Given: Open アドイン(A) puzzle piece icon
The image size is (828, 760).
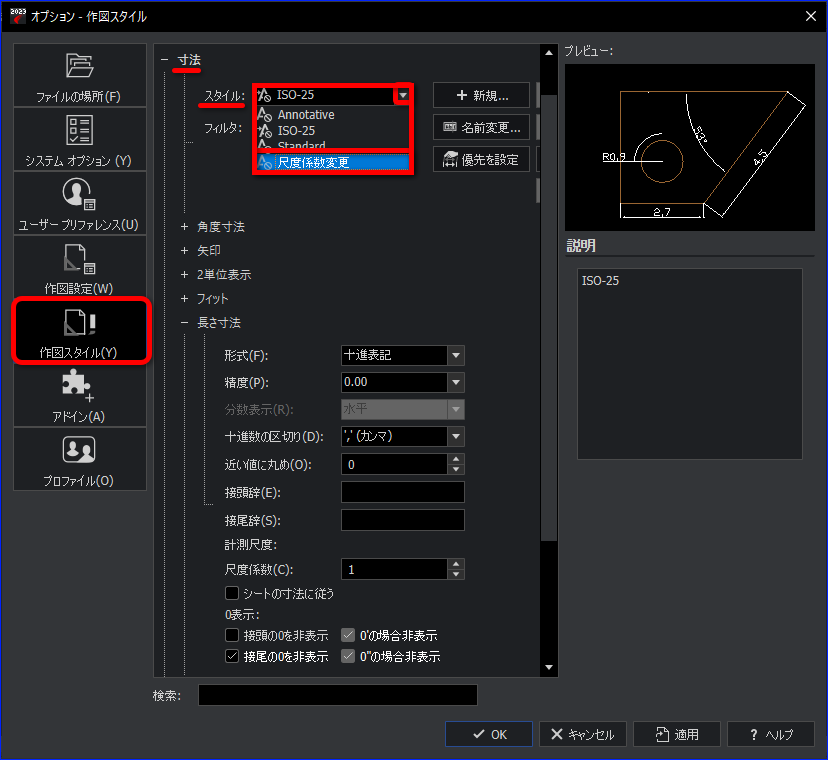Looking at the screenshot, I should (80, 387).
